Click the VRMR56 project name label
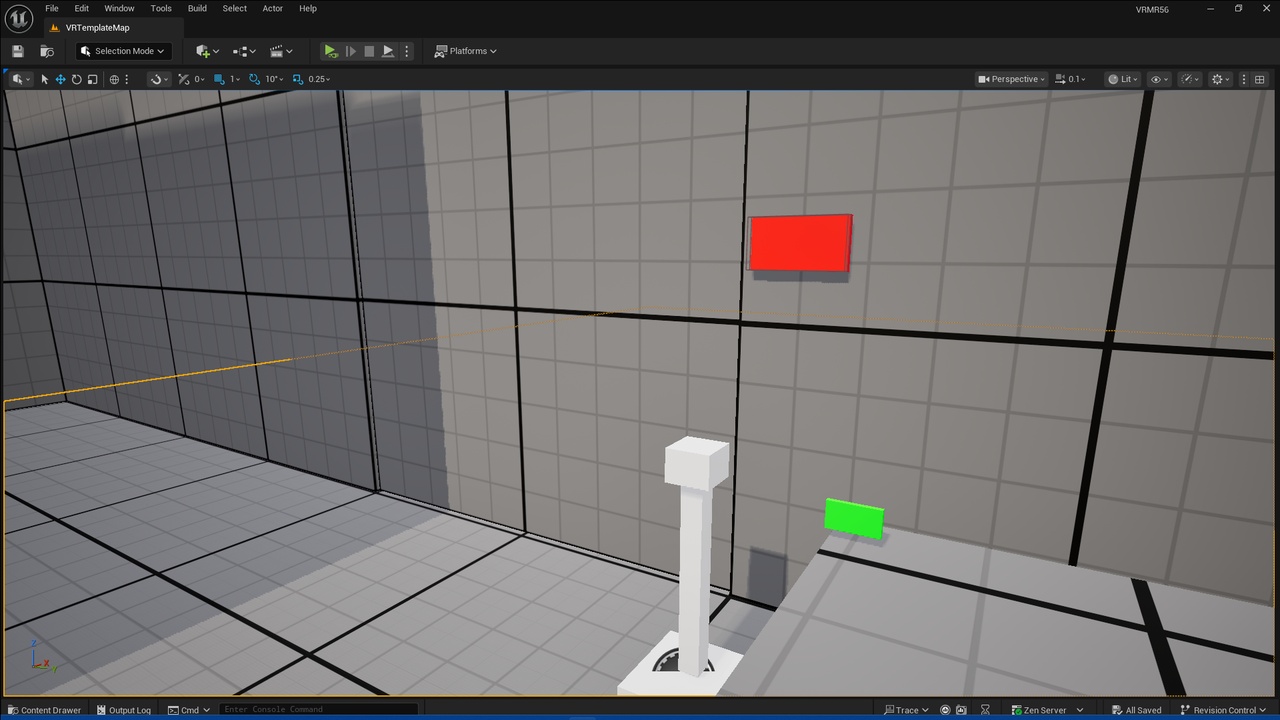The width and height of the screenshot is (1280, 720). [1152, 9]
